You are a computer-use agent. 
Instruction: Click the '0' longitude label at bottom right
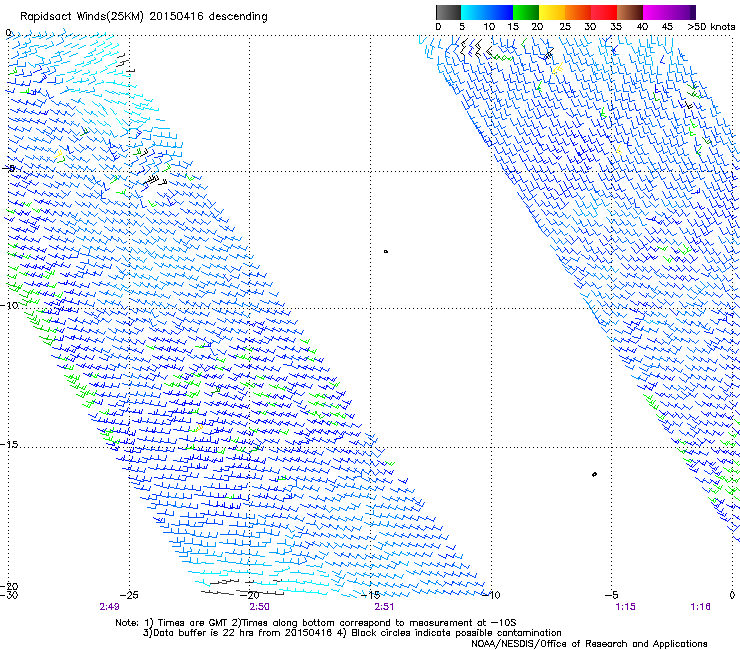[732, 595]
